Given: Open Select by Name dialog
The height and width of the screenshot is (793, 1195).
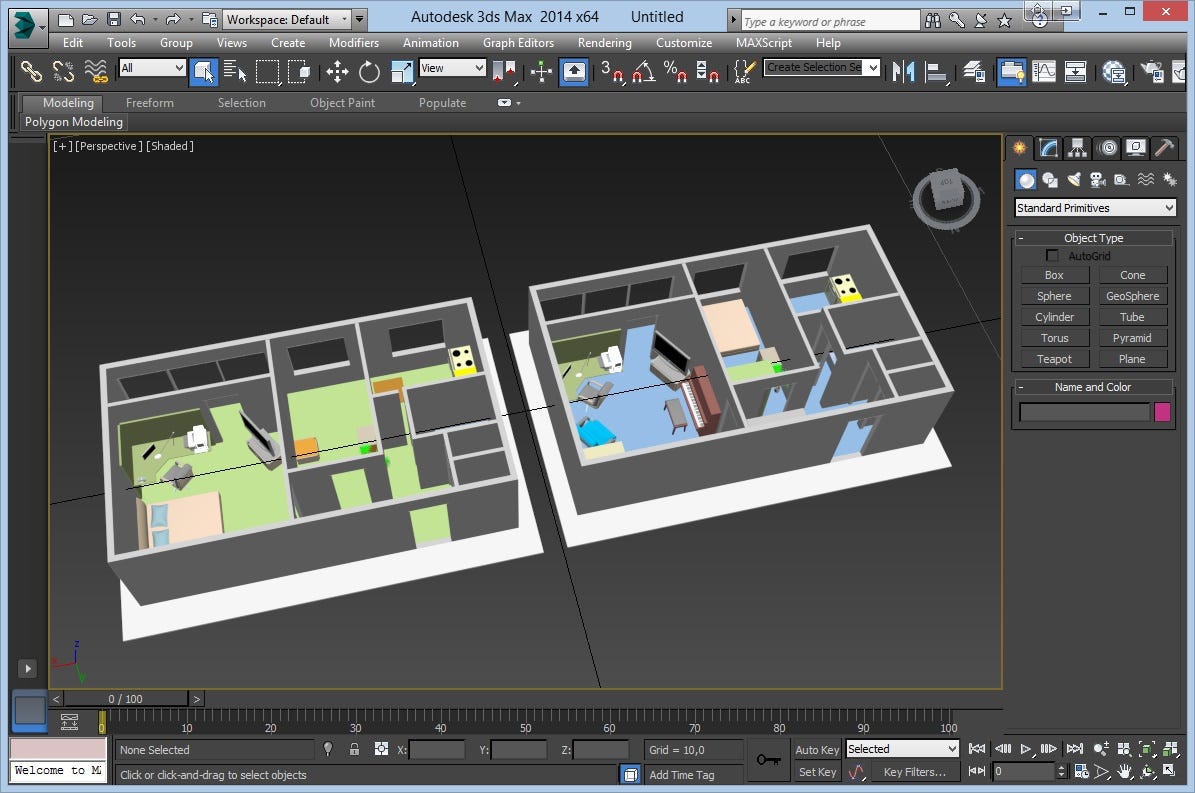Looking at the screenshot, I should tap(235, 72).
